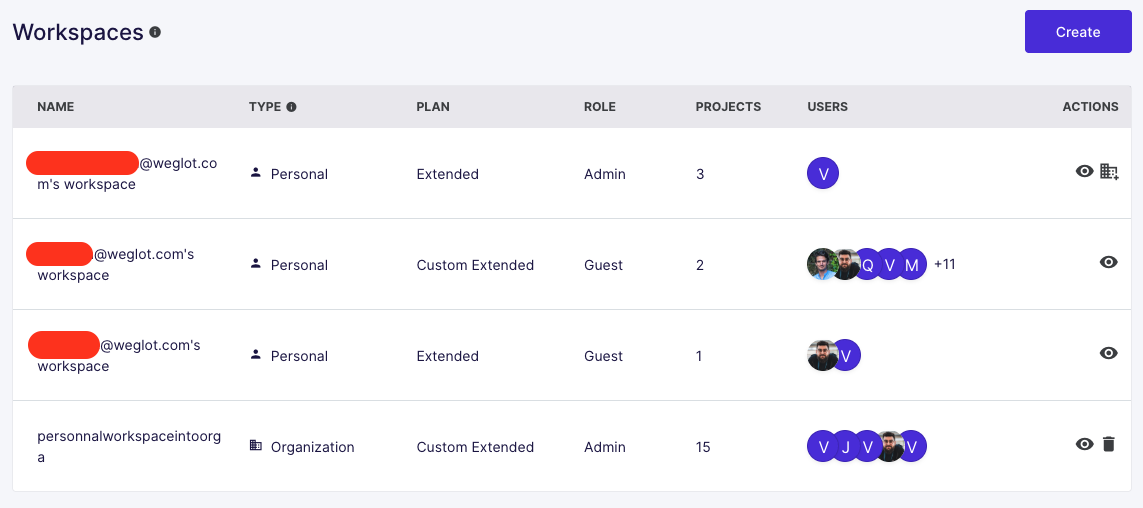Viewport: 1143px width, 508px height.
Task: Click the Q avatar in second workspace
Action: [867, 265]
